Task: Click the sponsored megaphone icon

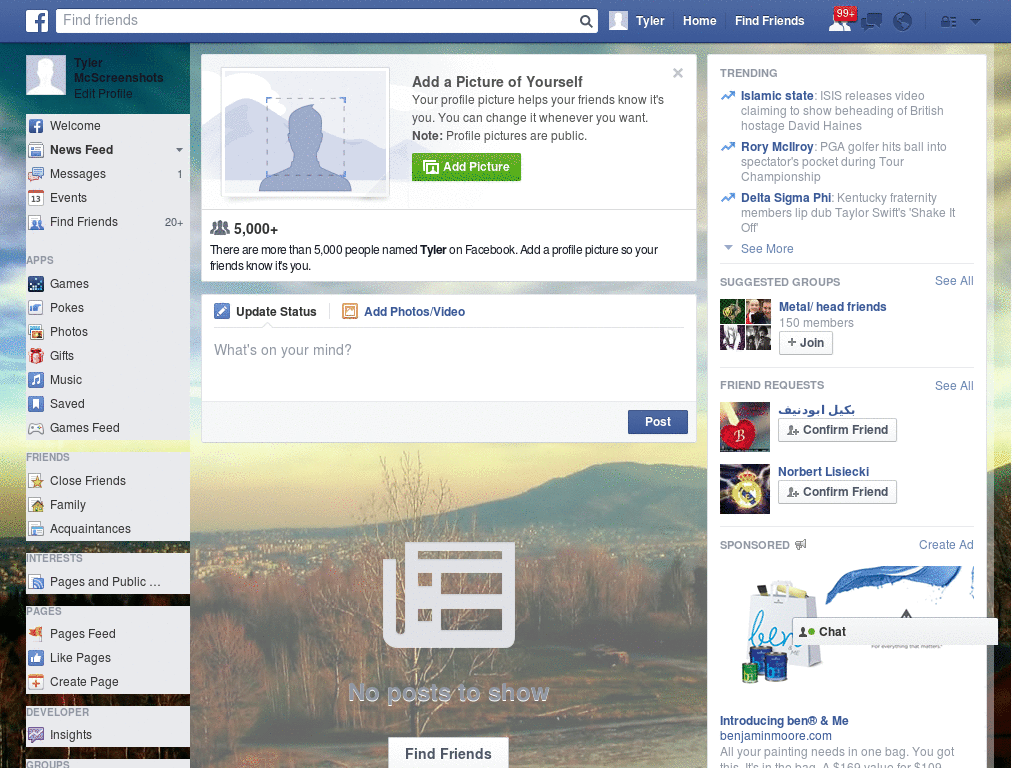Action: click(x=801, y=545)
